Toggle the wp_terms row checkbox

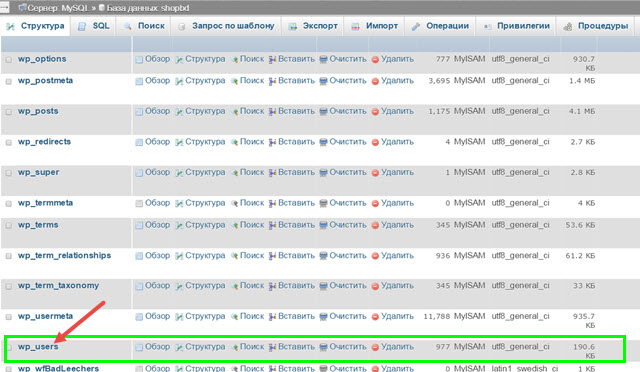pos(9,225)
